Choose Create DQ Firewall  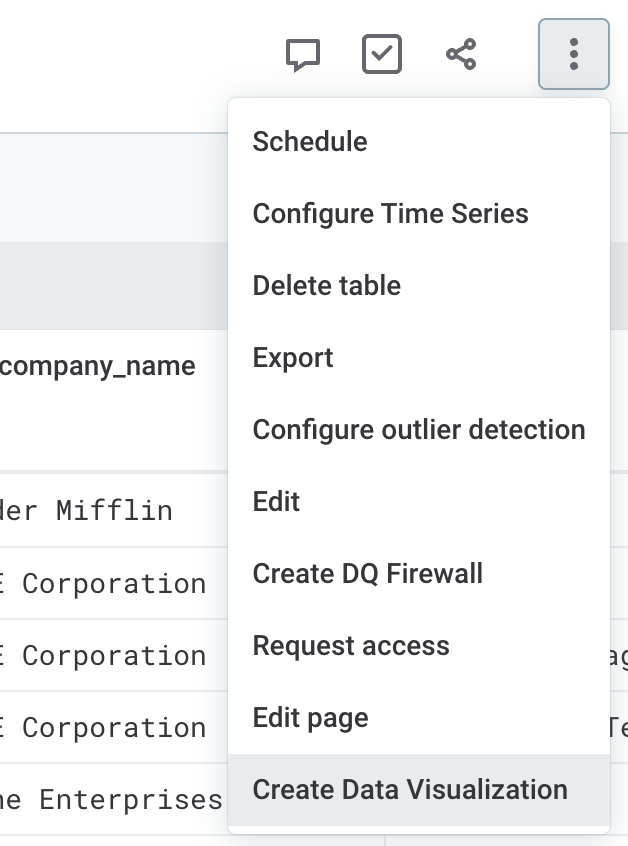(367, 574)
